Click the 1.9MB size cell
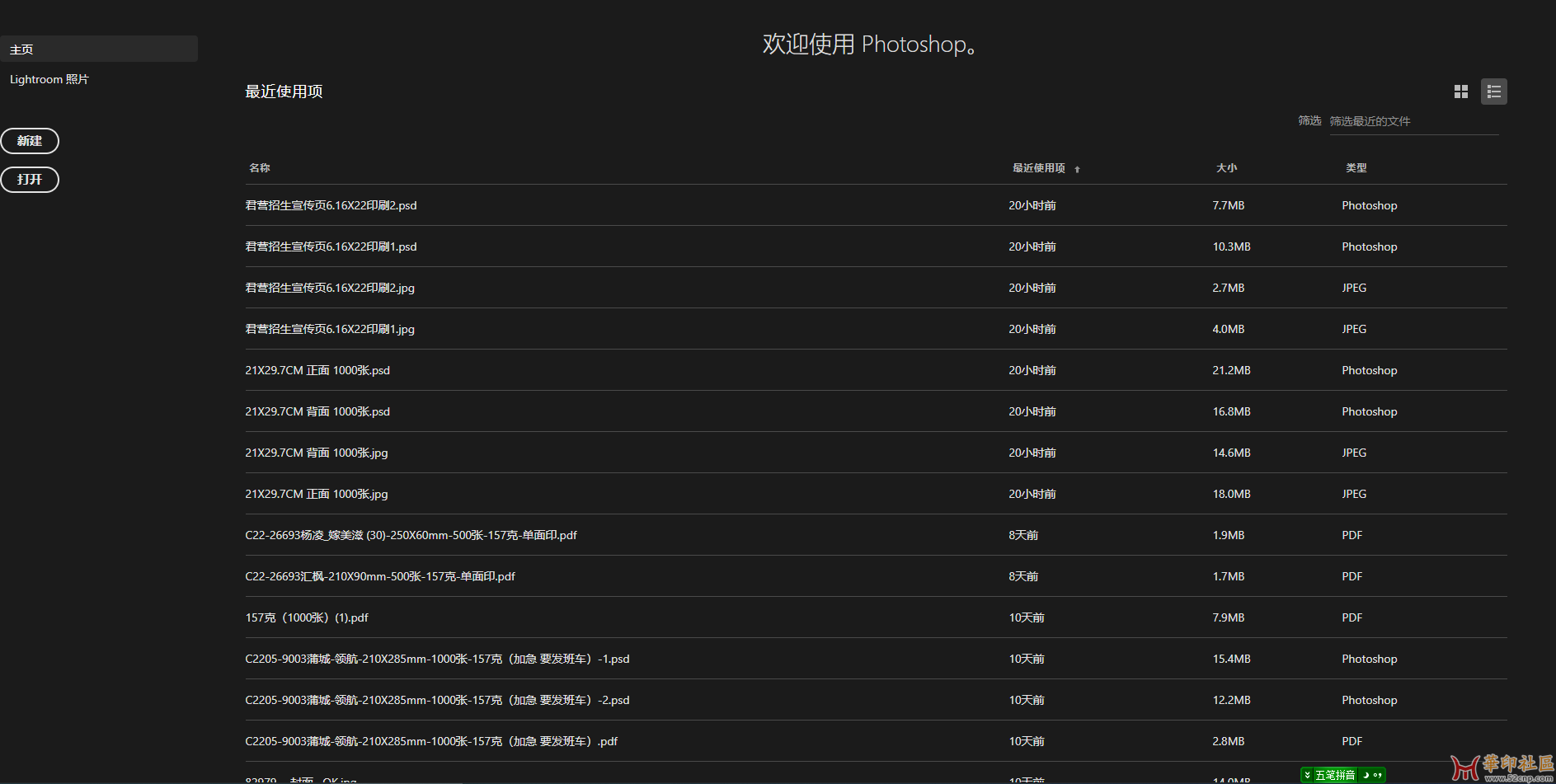 [x=1229, y=535]
